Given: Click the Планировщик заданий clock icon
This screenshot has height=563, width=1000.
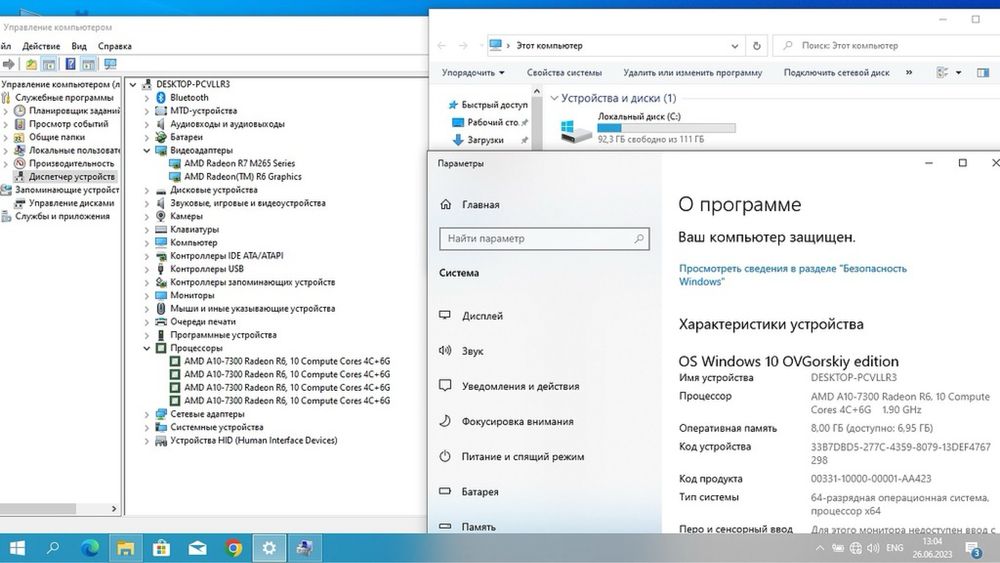Looking at the screenshot, I should [x=20, y=110].
